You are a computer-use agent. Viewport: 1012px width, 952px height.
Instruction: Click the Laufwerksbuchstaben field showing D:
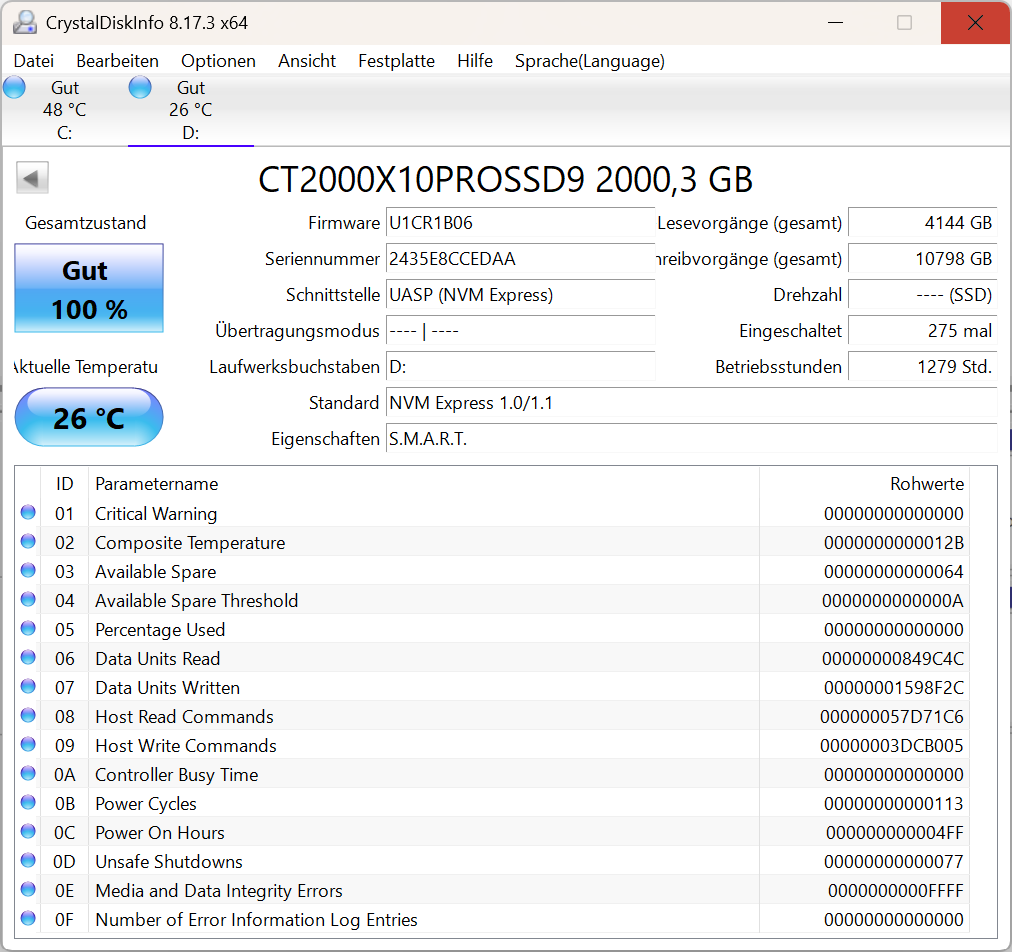[x=520, y=367]
